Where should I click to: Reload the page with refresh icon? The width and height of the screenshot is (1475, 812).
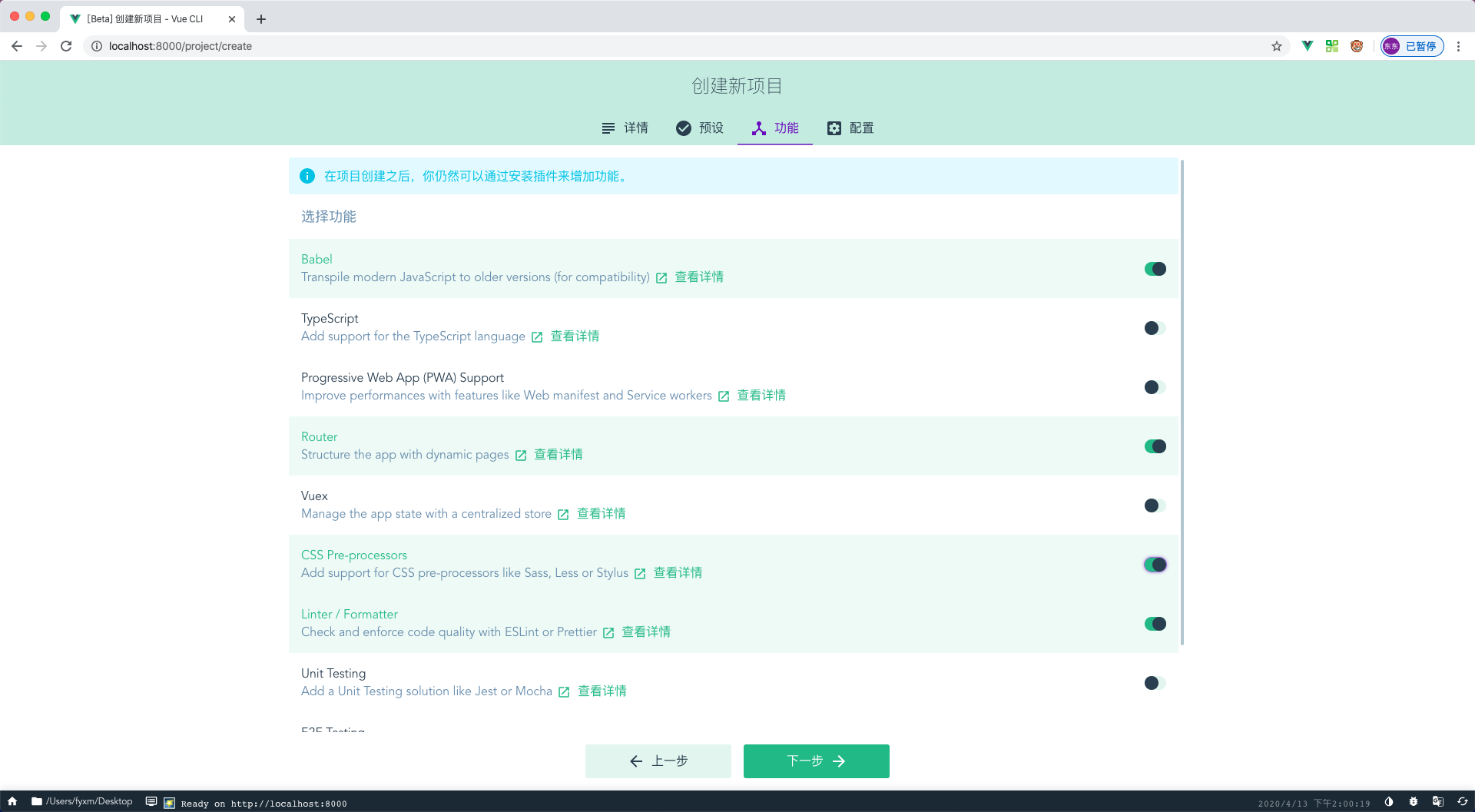(x=66, y=46)
